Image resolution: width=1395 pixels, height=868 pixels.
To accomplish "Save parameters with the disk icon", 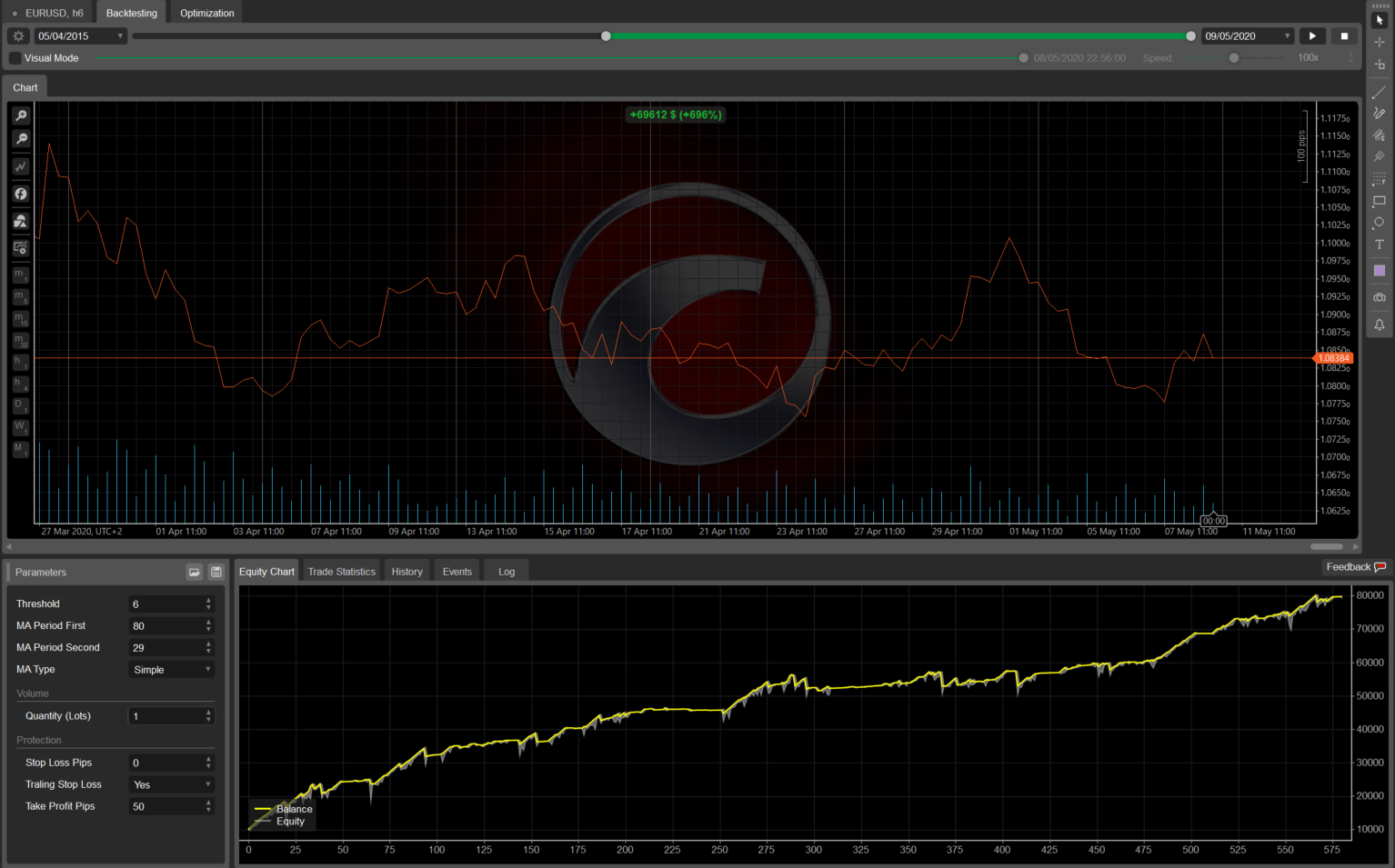I will [216, 572].
